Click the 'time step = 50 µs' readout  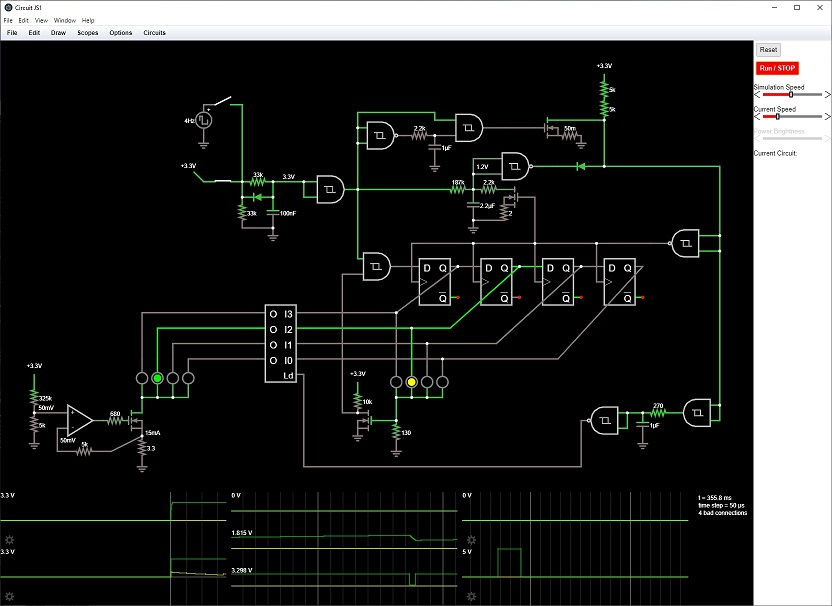(721, 505)
